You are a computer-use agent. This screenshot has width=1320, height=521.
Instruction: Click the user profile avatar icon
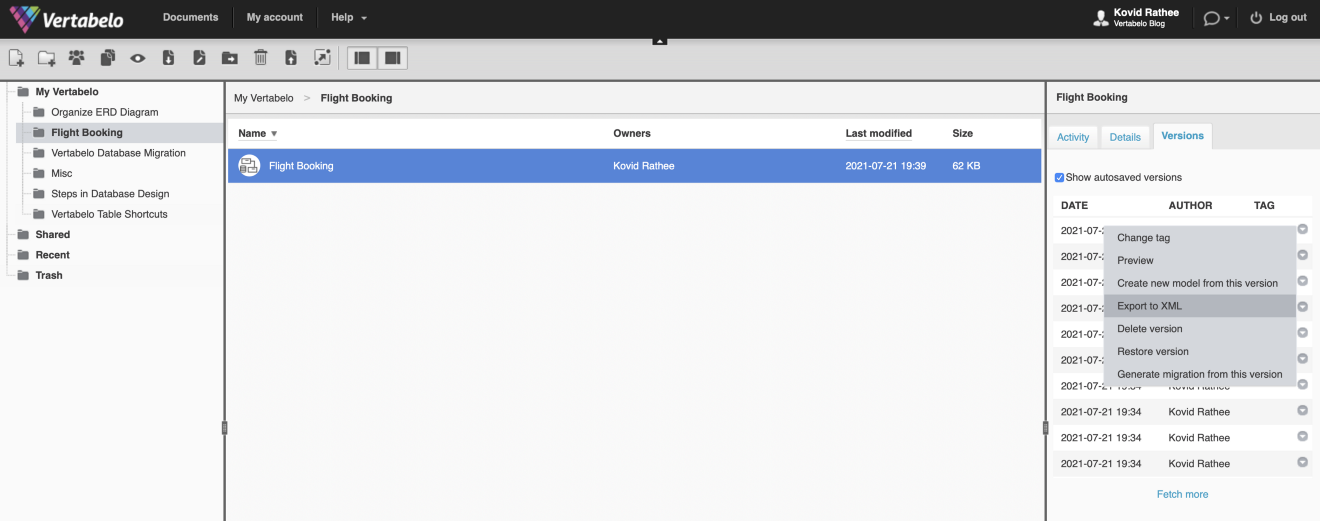(1102, 17)
